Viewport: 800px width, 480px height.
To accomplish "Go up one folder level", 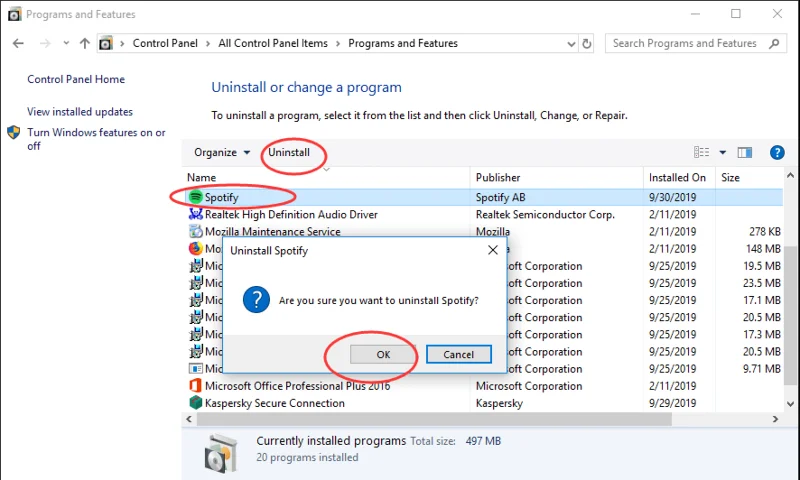I will point(85,43).
